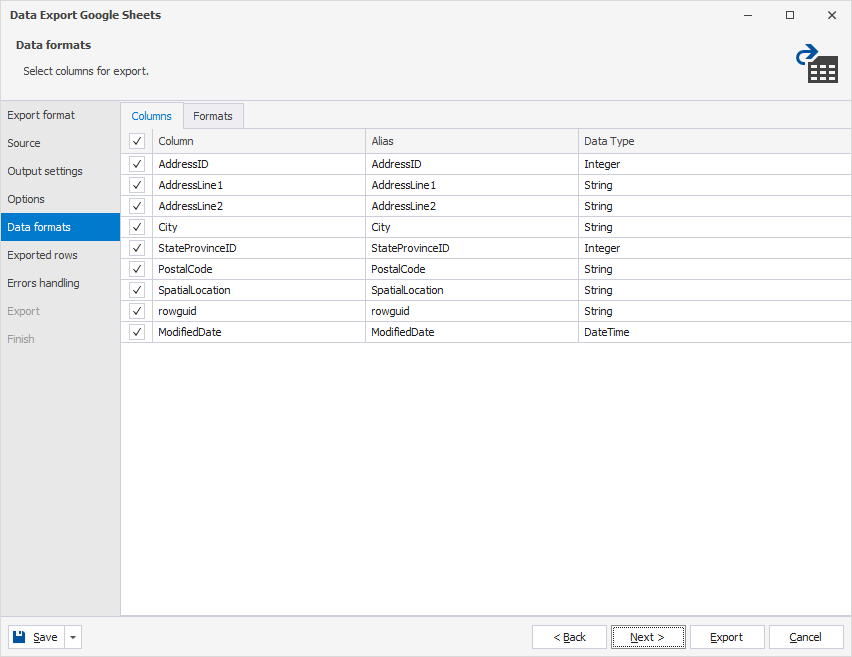Click the ModifiedDate column name cell
This screenshot has width=852, height=657.
(x=259, y=332)
